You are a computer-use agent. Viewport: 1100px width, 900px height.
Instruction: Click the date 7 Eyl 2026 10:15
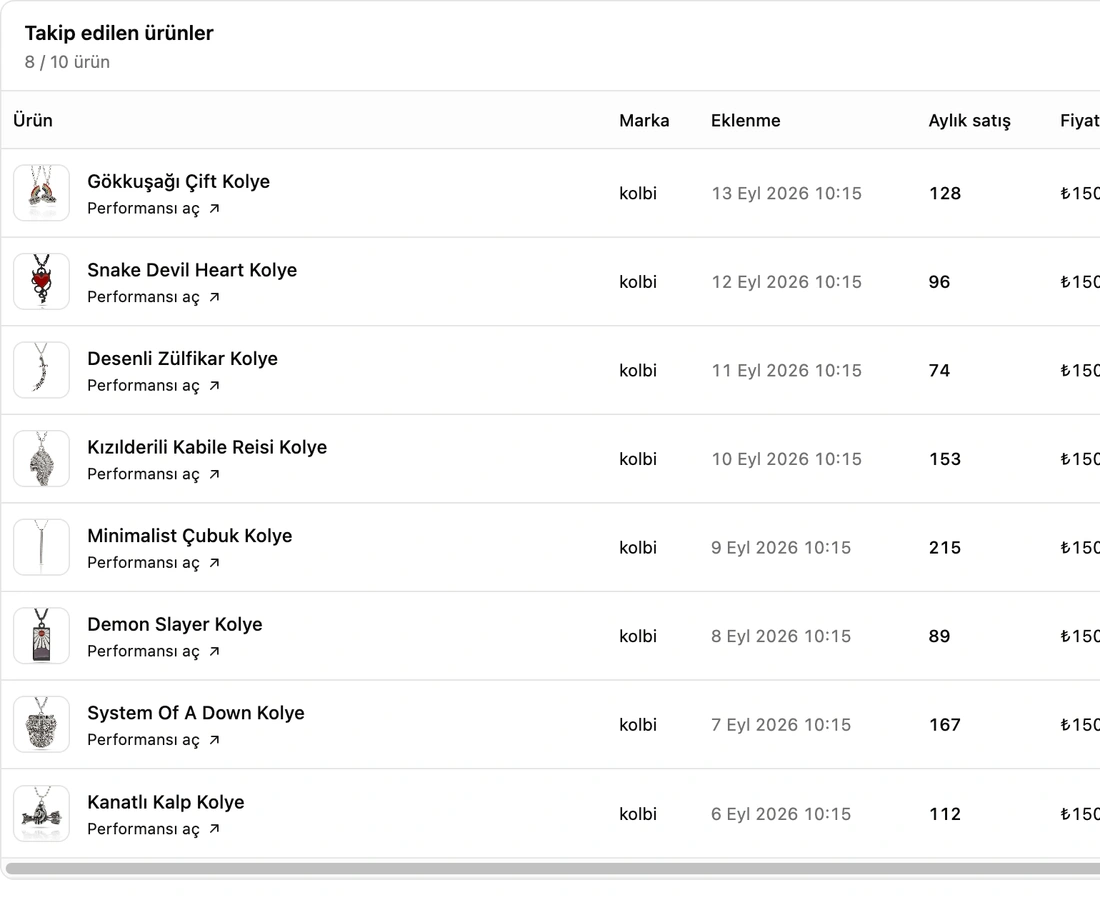pos(781,725)
